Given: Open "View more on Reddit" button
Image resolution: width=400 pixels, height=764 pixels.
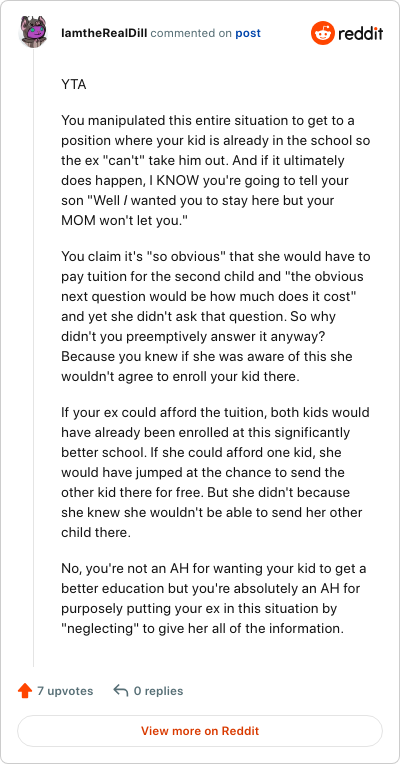Looking at the screenshot, I should click(x=200, y=731).
